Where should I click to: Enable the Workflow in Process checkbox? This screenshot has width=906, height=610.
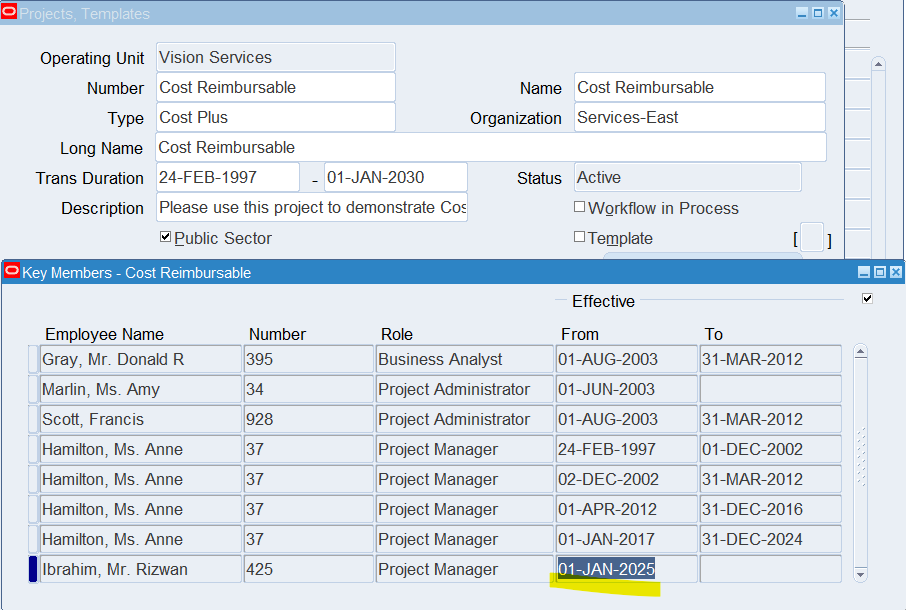coord(579,208)
